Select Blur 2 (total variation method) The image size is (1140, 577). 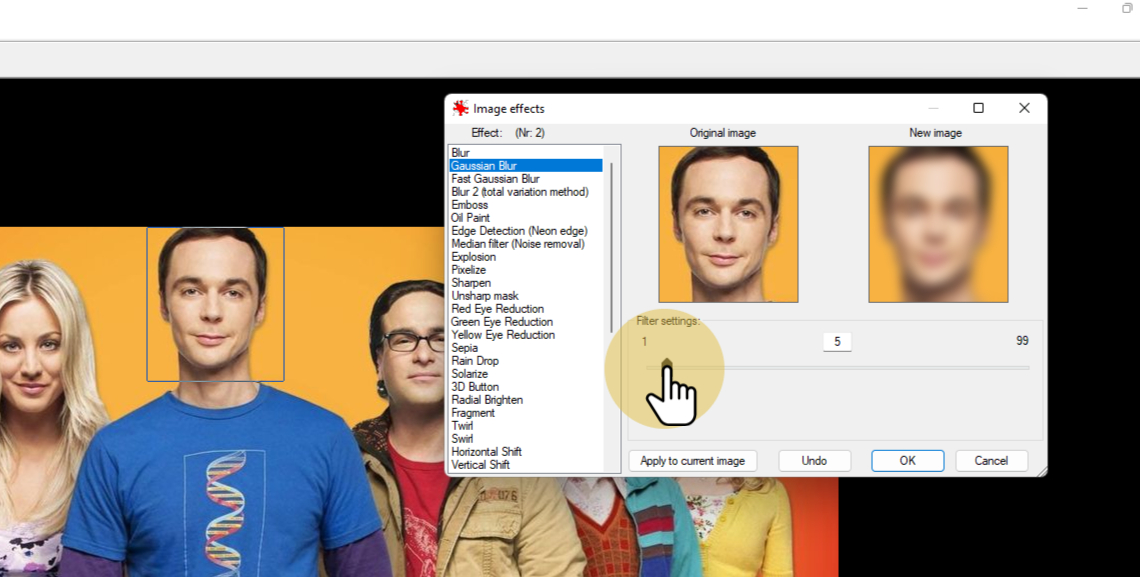pyautogui.click(x=520, y=192)
